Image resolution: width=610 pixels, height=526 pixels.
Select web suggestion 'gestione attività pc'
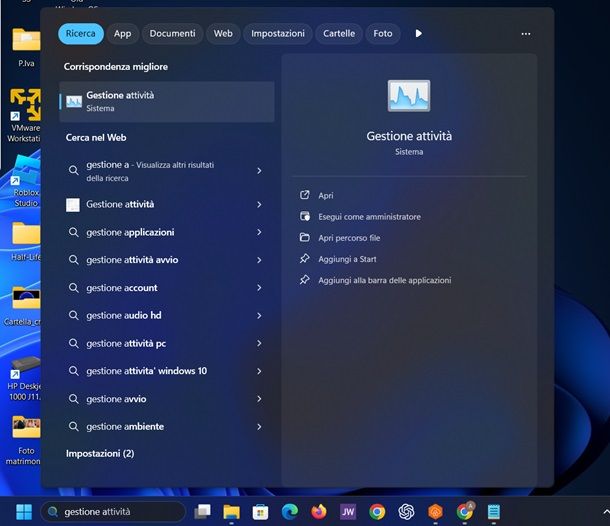[167, 344]
